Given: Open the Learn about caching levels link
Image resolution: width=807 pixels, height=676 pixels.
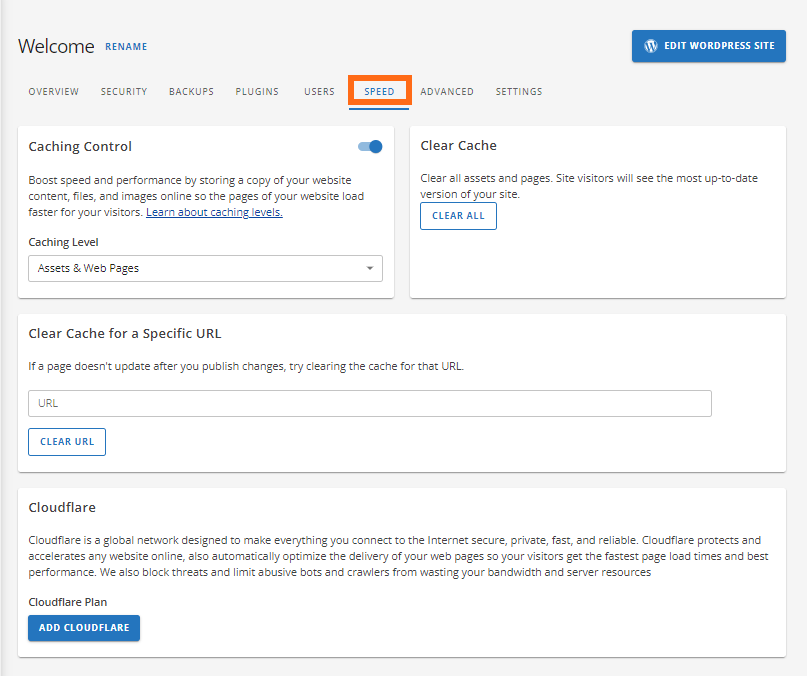Looking at the screenshot, I should point(214,211).
